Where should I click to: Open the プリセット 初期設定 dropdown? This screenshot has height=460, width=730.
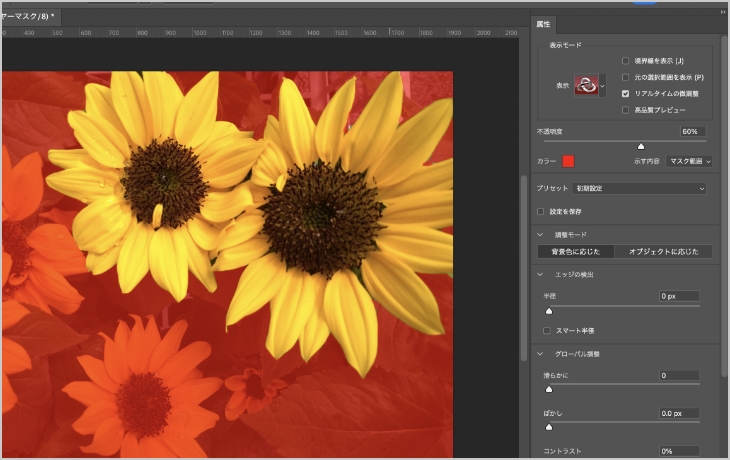tap(639, 189)
